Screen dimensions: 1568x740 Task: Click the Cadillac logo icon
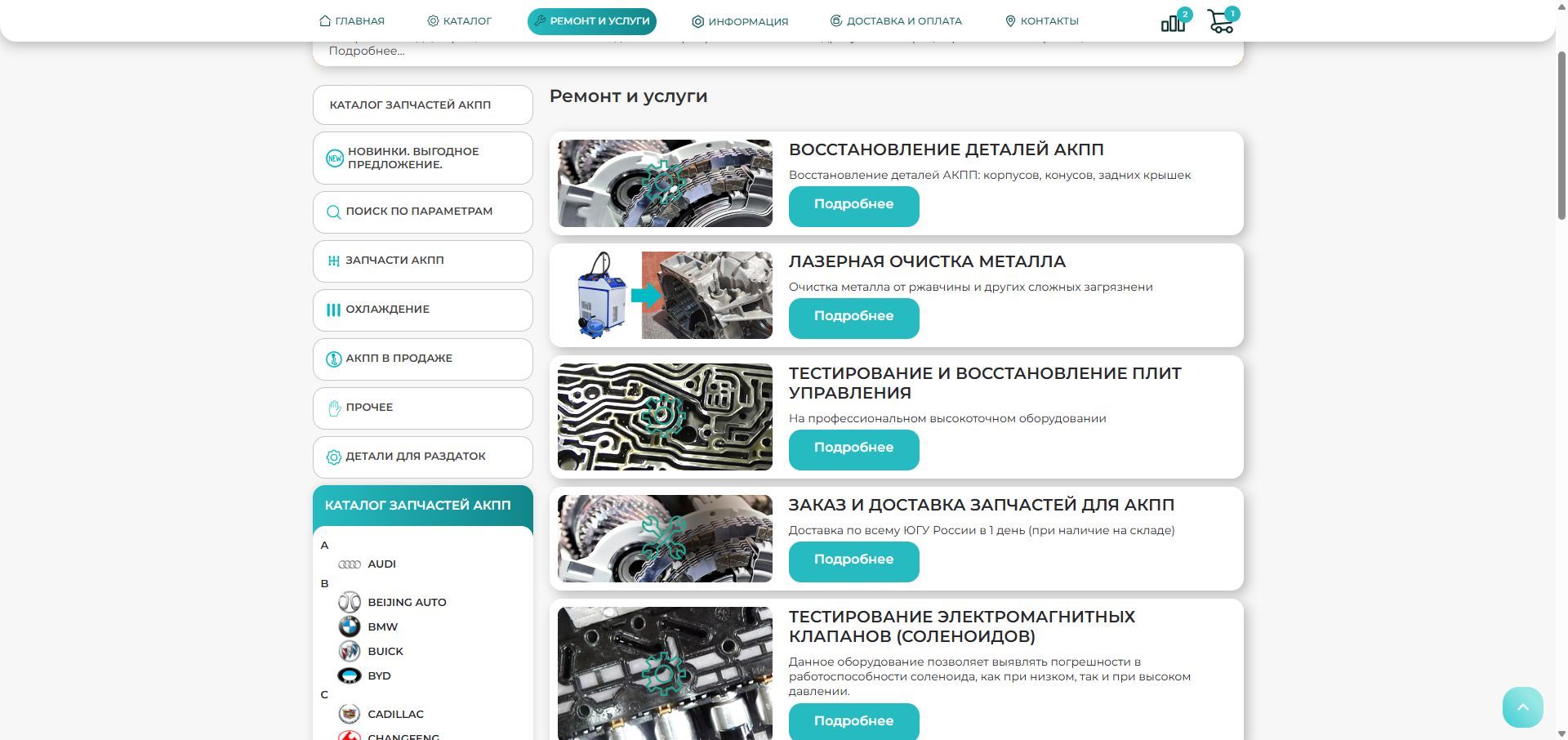[x=350, y=714]
